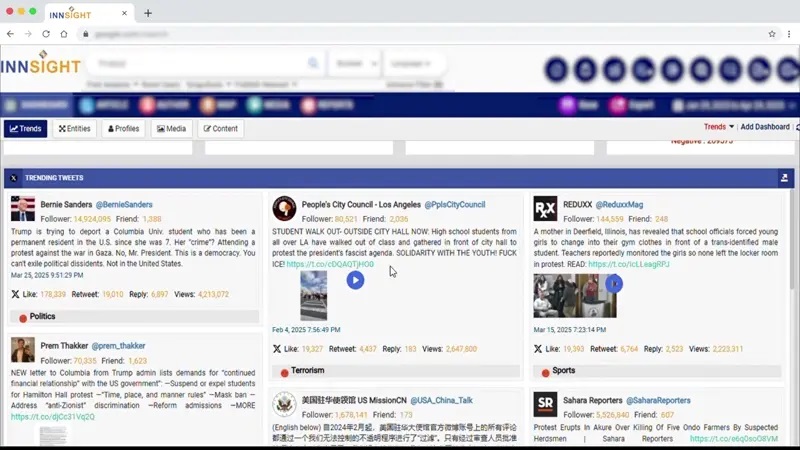Screen dimensions: 800x450
Task: Click the browser address bar
Action: tap(423, 34)
